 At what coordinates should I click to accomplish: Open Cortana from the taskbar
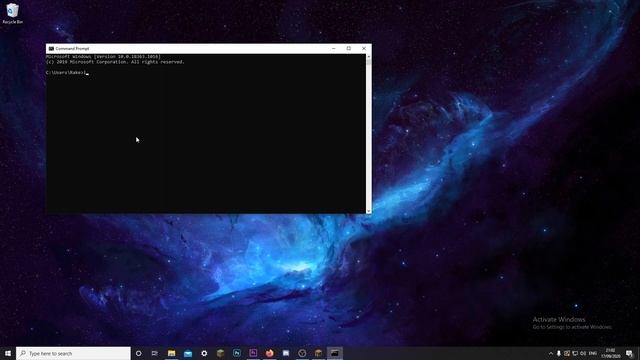139,353
